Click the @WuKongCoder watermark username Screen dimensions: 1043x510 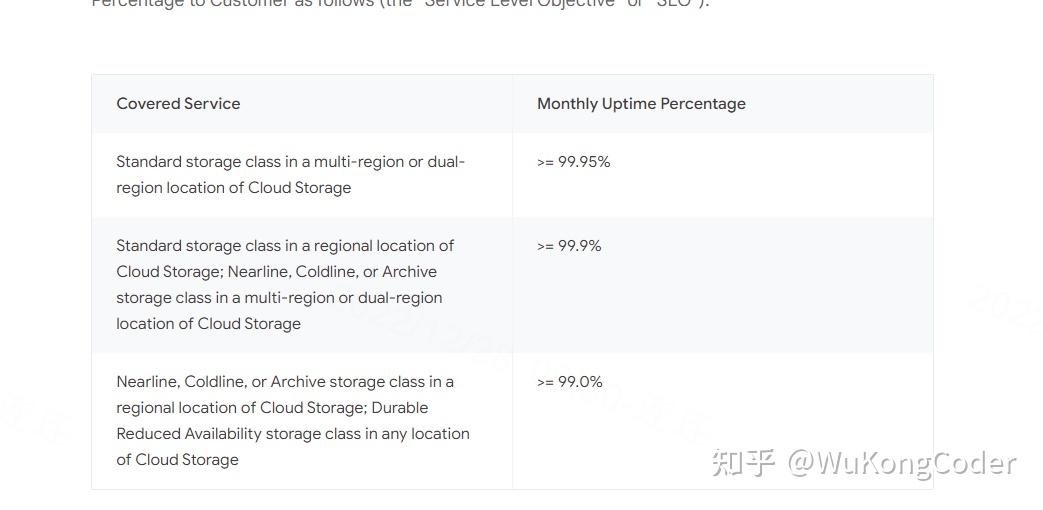click(x=902, y=463)
